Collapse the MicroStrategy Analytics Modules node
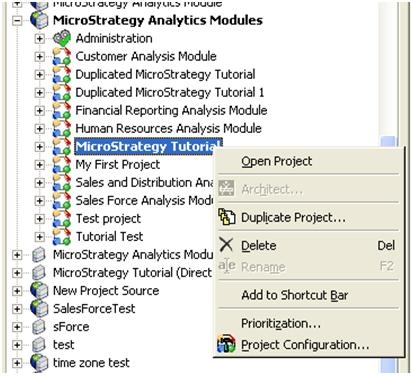 (17, 21)
